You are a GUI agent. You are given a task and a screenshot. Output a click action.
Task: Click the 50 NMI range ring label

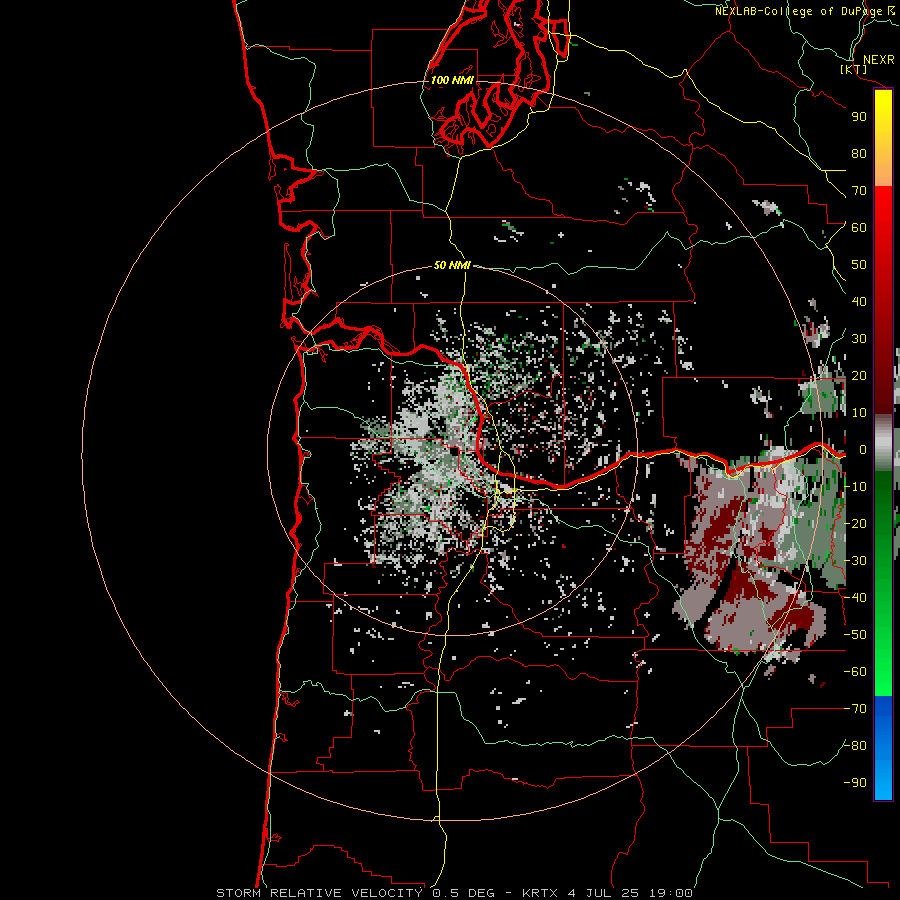click(x=452, y=265)
